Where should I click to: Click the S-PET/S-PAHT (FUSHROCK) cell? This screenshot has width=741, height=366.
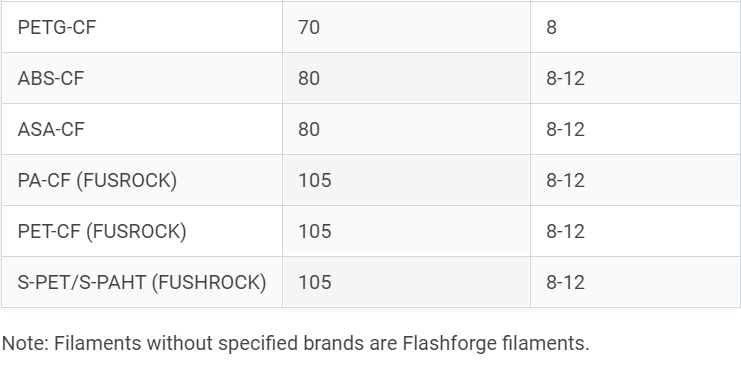click(x=142, y=282)
